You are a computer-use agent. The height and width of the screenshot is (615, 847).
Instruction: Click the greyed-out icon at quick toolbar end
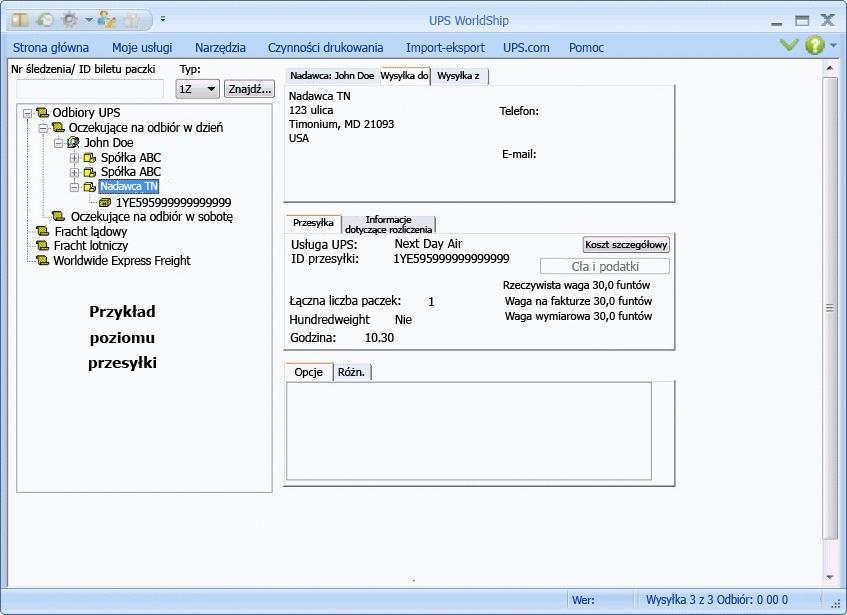click(x=131, y=20)
